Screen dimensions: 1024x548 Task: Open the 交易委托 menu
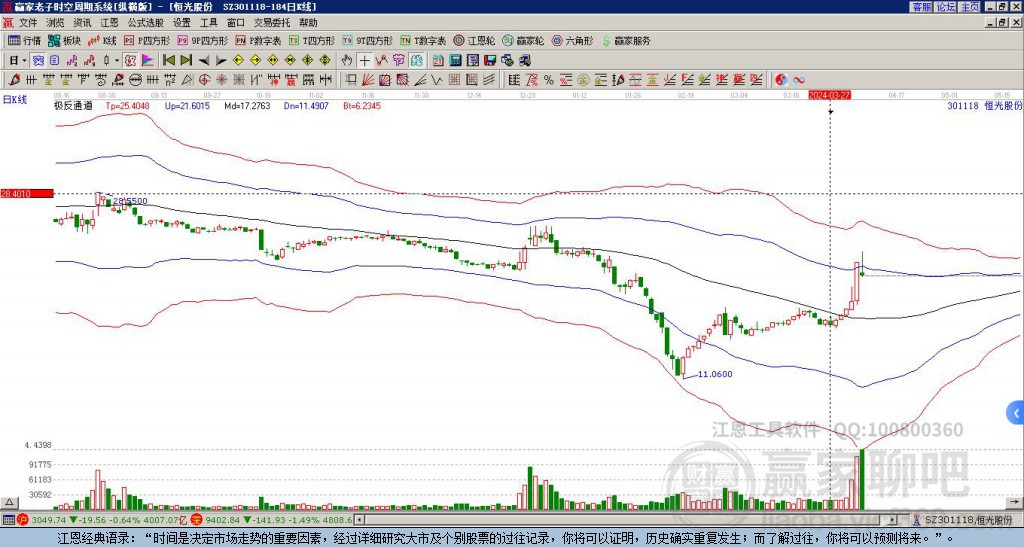pyautogui.click(x=272, y=23)
